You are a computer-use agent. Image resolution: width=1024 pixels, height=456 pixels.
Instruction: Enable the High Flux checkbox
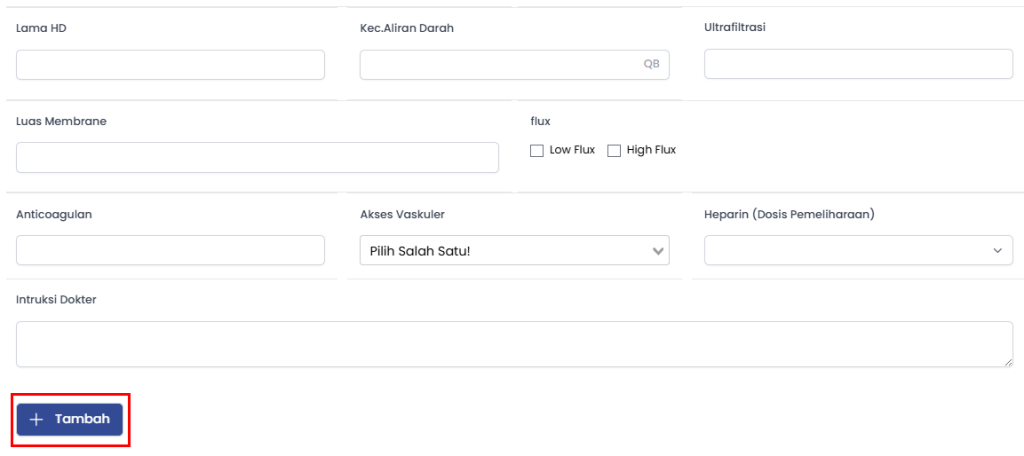(x=614, y=150)
